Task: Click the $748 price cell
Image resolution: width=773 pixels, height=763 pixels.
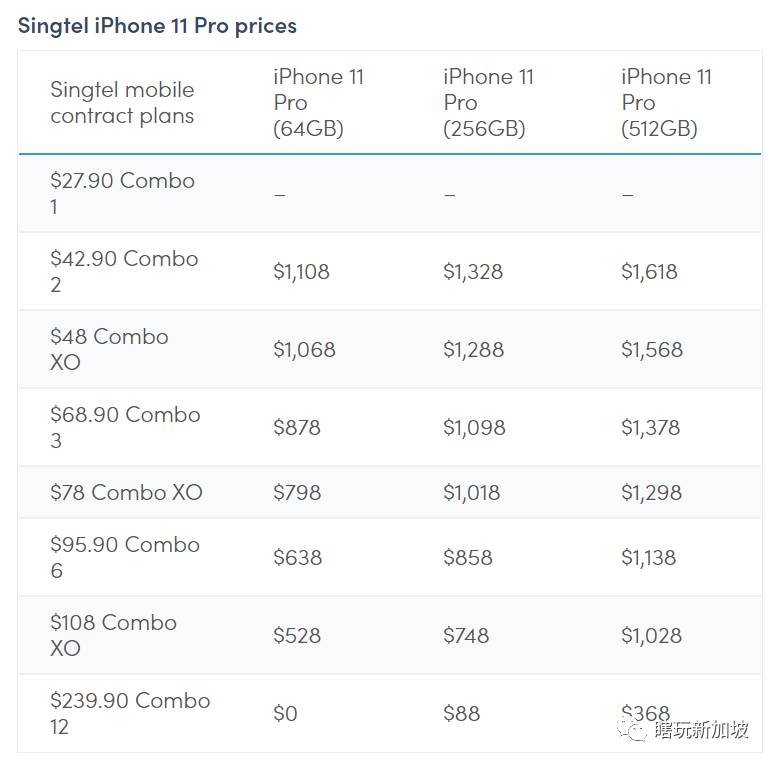Action: point(466,635)
